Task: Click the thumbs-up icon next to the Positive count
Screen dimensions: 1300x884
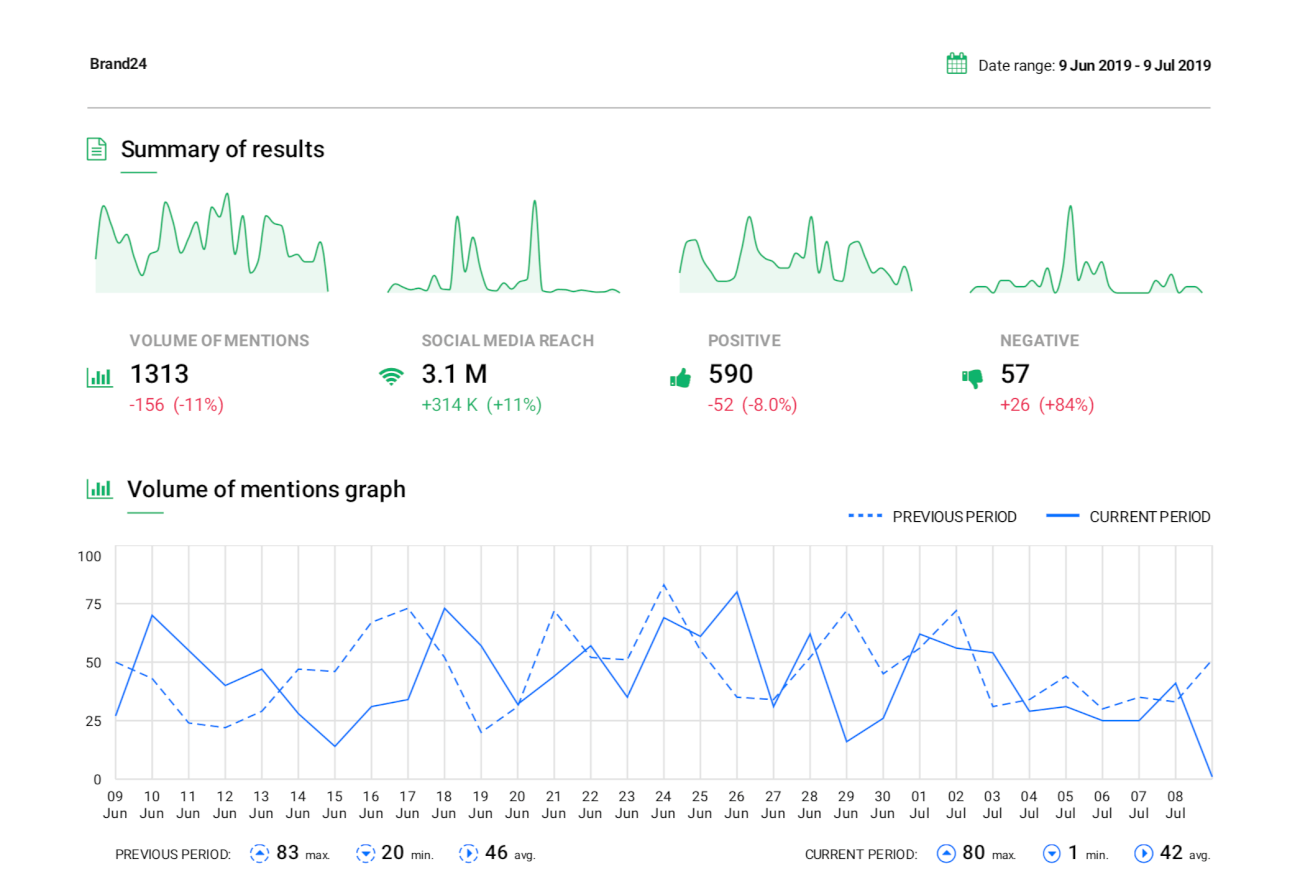Action: [x=681, y=377]
